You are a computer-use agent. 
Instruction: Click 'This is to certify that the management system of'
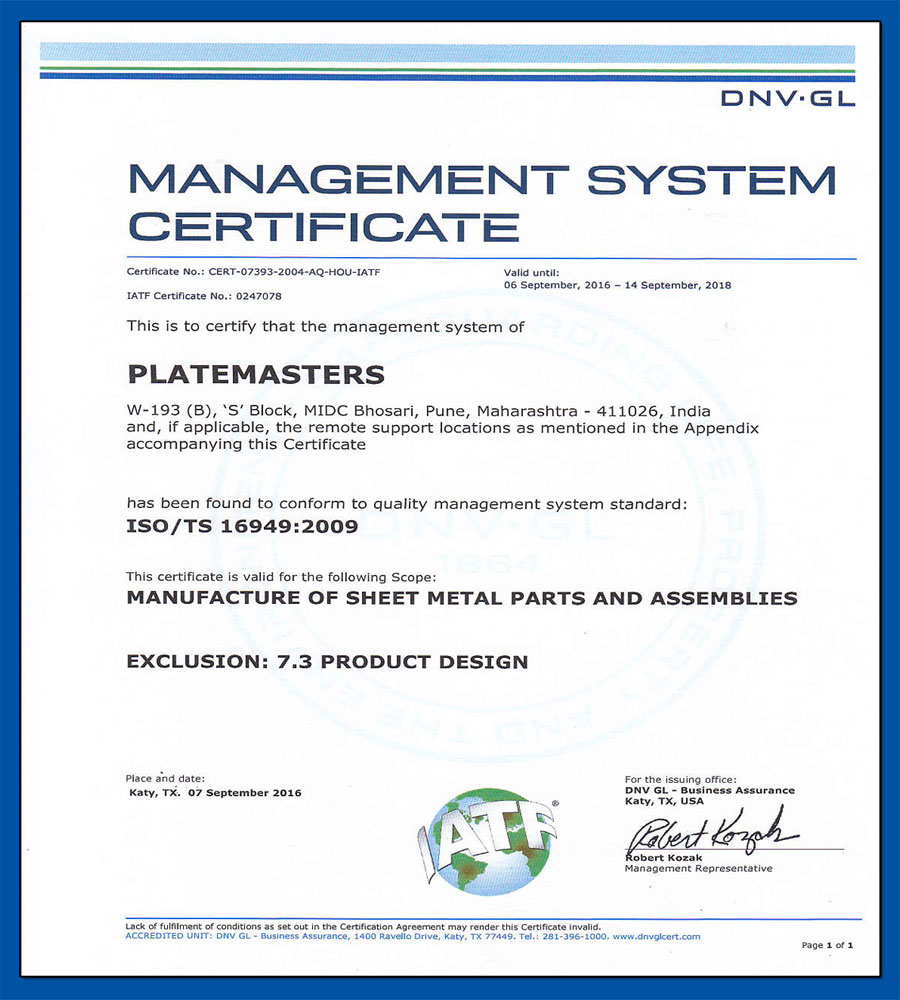click(325, 327)
